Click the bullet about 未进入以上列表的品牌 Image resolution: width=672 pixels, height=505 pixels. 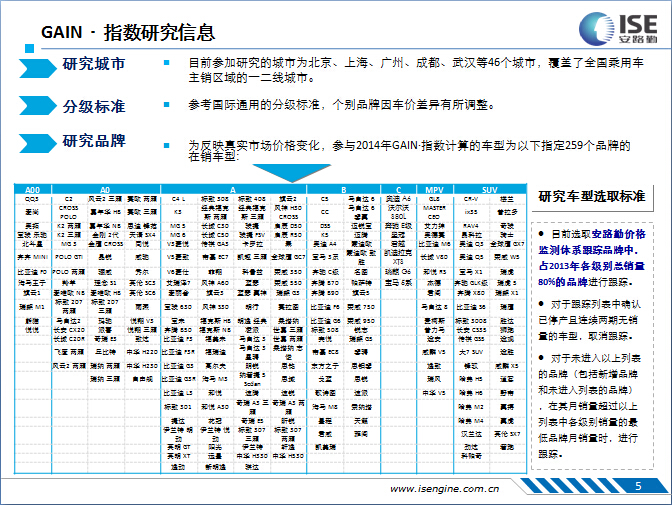[x=590, y=406]
